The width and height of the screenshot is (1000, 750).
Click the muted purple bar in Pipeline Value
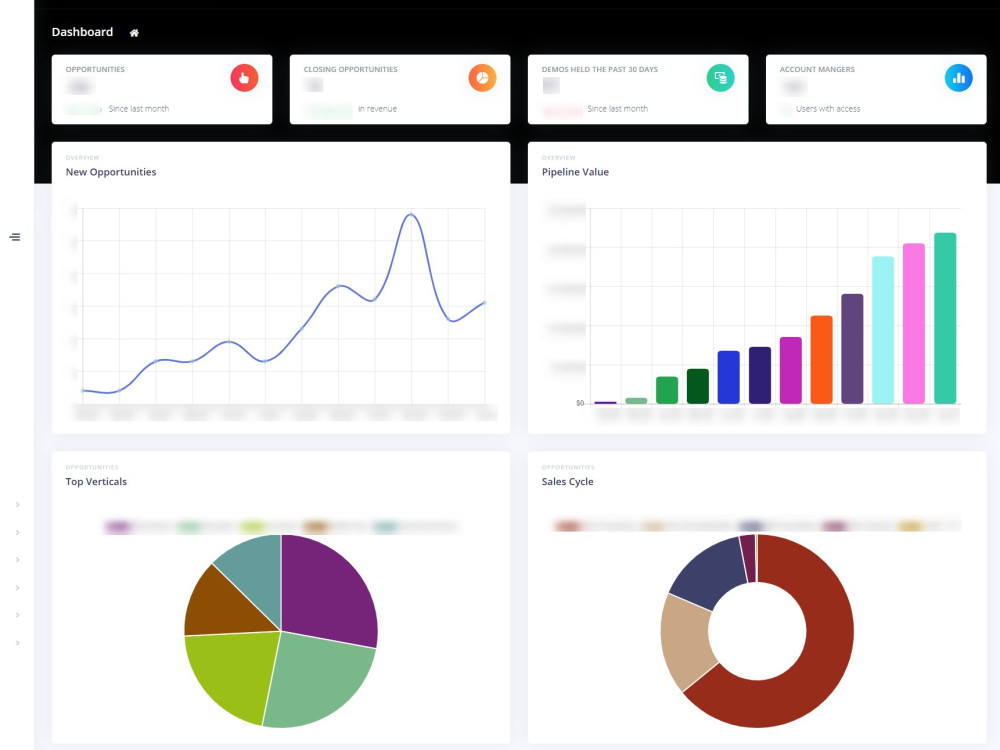point(852,349)
